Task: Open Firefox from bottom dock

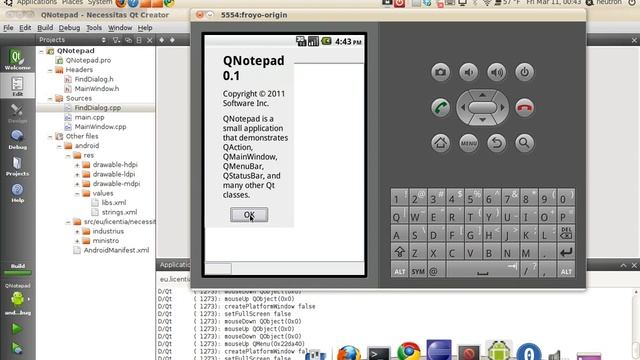Action: 348,353
